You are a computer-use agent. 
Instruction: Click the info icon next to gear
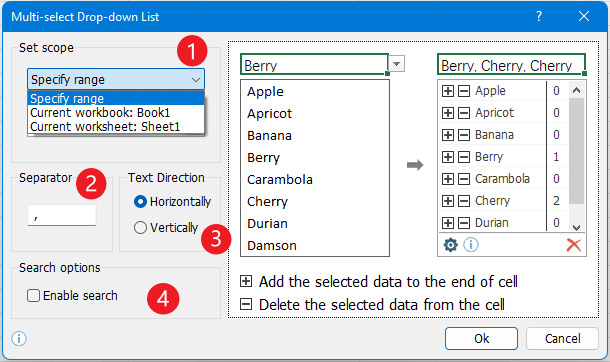pos(471,245)
